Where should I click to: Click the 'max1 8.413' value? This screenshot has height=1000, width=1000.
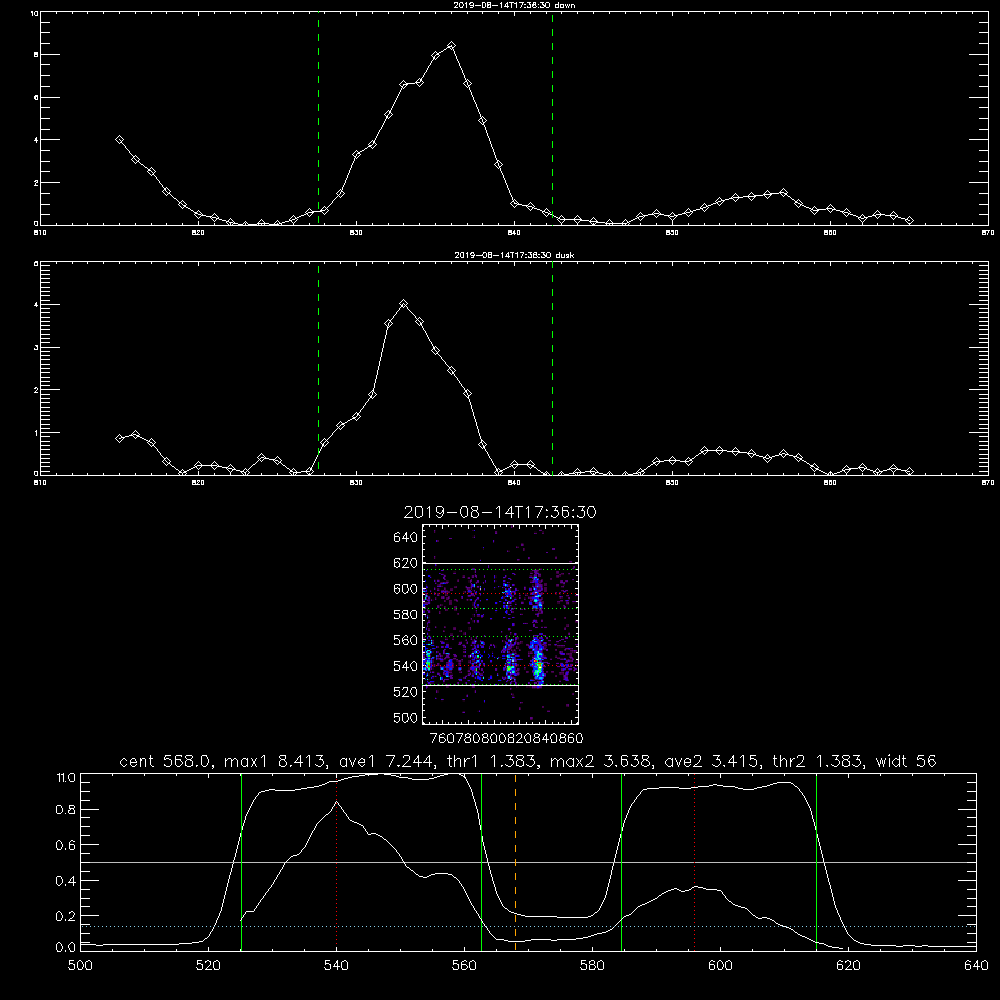coord(276,761)
